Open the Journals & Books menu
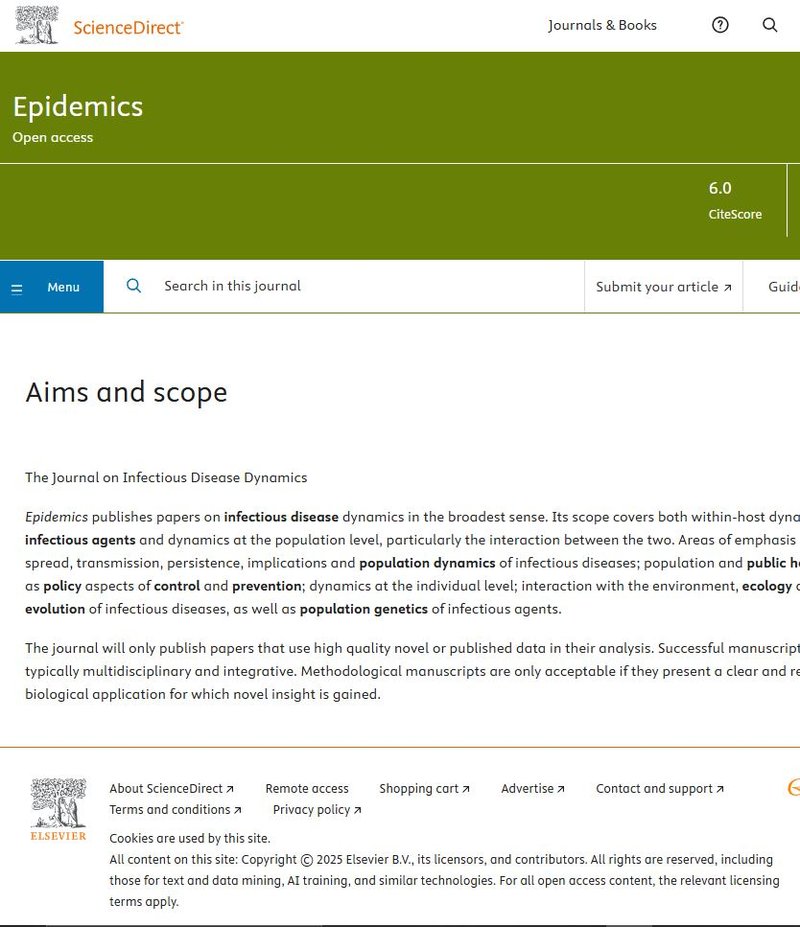 click(x=601, y=25)
